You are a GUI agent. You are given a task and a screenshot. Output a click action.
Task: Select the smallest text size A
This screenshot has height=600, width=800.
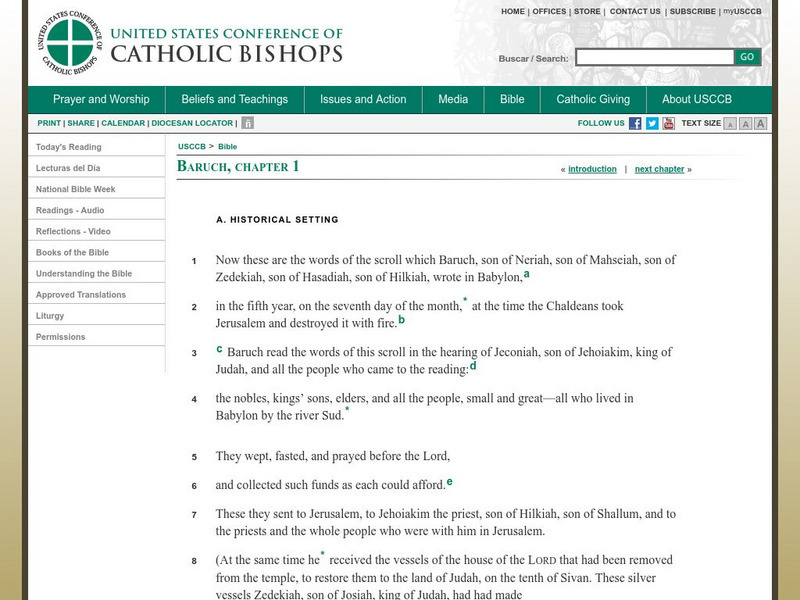click(x=728, y=124)
